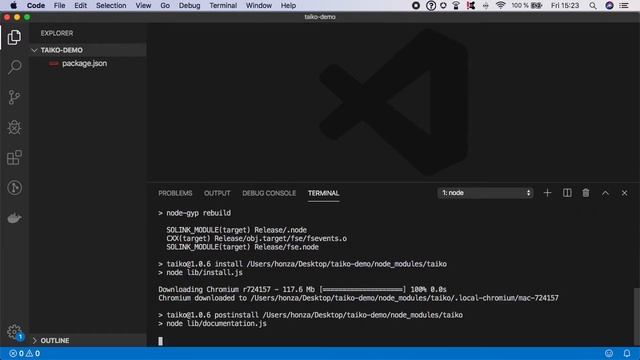The width and height of the screenshot is (640, 360).
Task: Click the 'node-gyp rebuild' terminal line
Action: pos(194,213)
